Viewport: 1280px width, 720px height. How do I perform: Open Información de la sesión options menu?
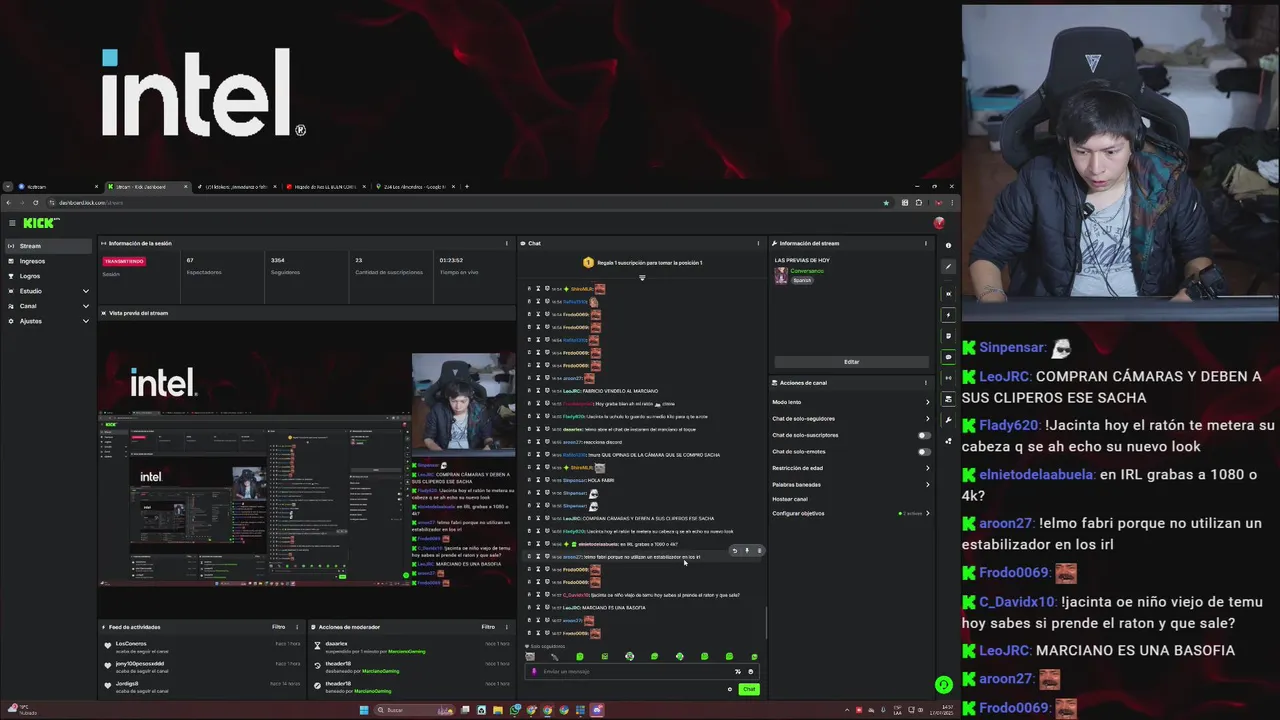(506, 243)
